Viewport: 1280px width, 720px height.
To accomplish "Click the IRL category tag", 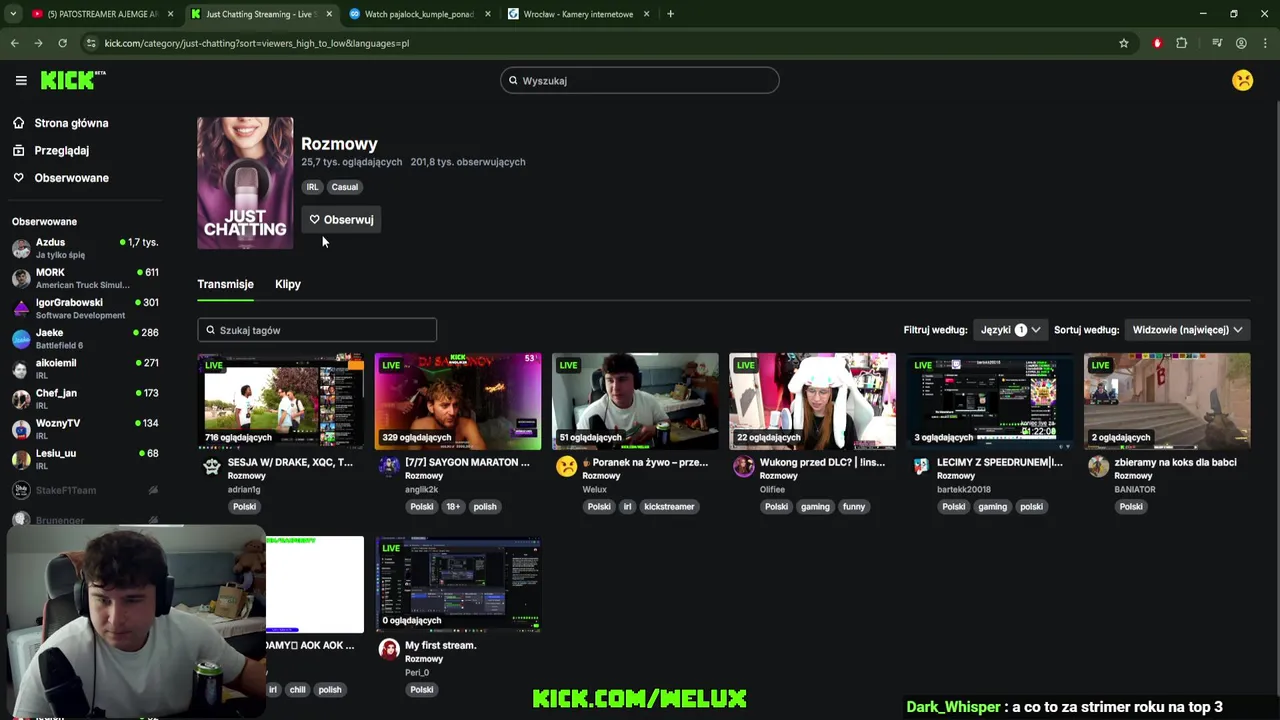I will click(313, 187).
